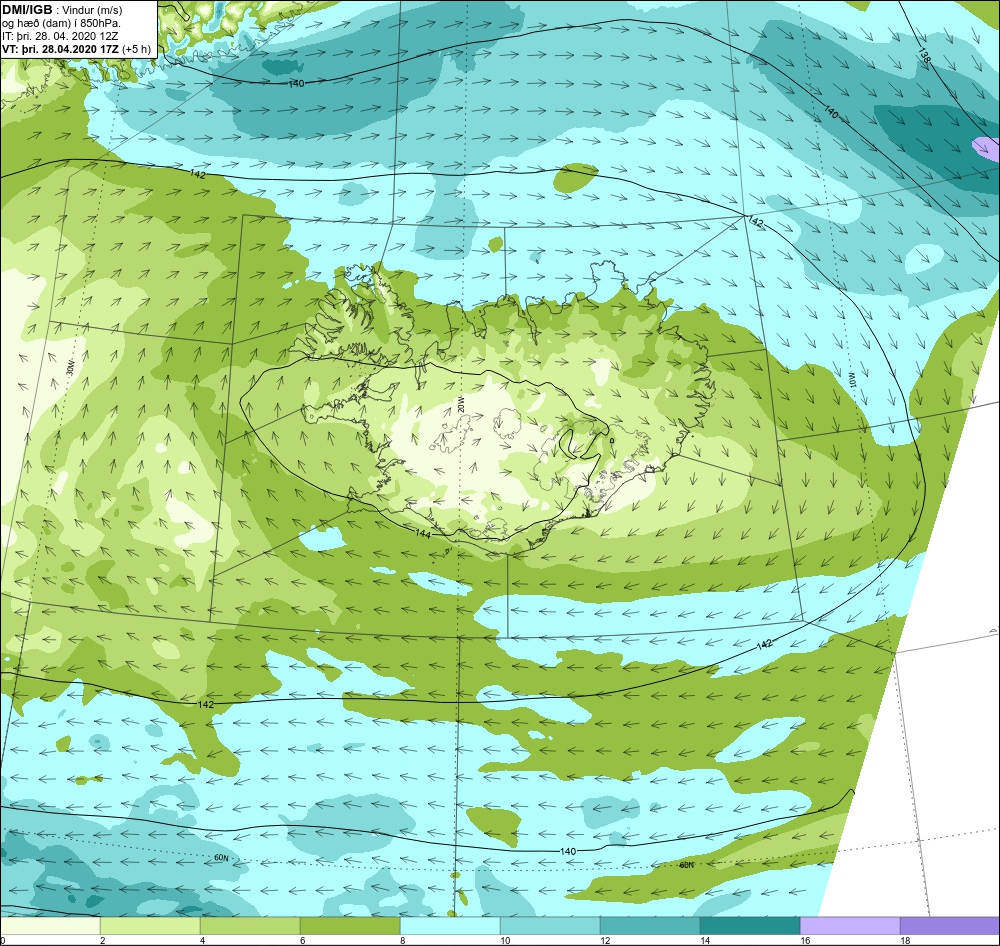Viewport: 1000px width, 946px height.
Task: Click the 6–8 m/s dark green legend swatch
Action: tap(350, 926)
